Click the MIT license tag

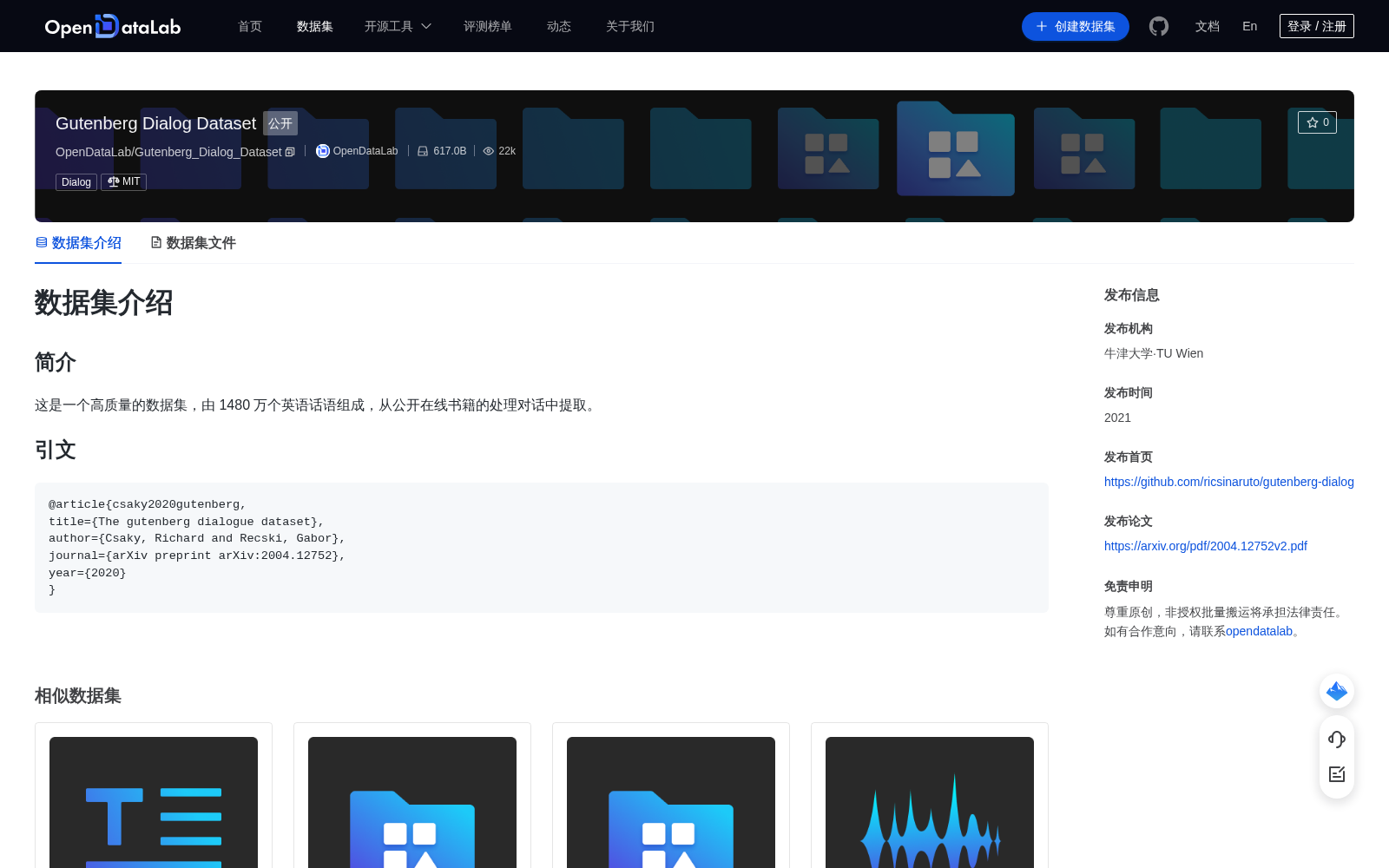pyautogui.click(x=123, y=181)
